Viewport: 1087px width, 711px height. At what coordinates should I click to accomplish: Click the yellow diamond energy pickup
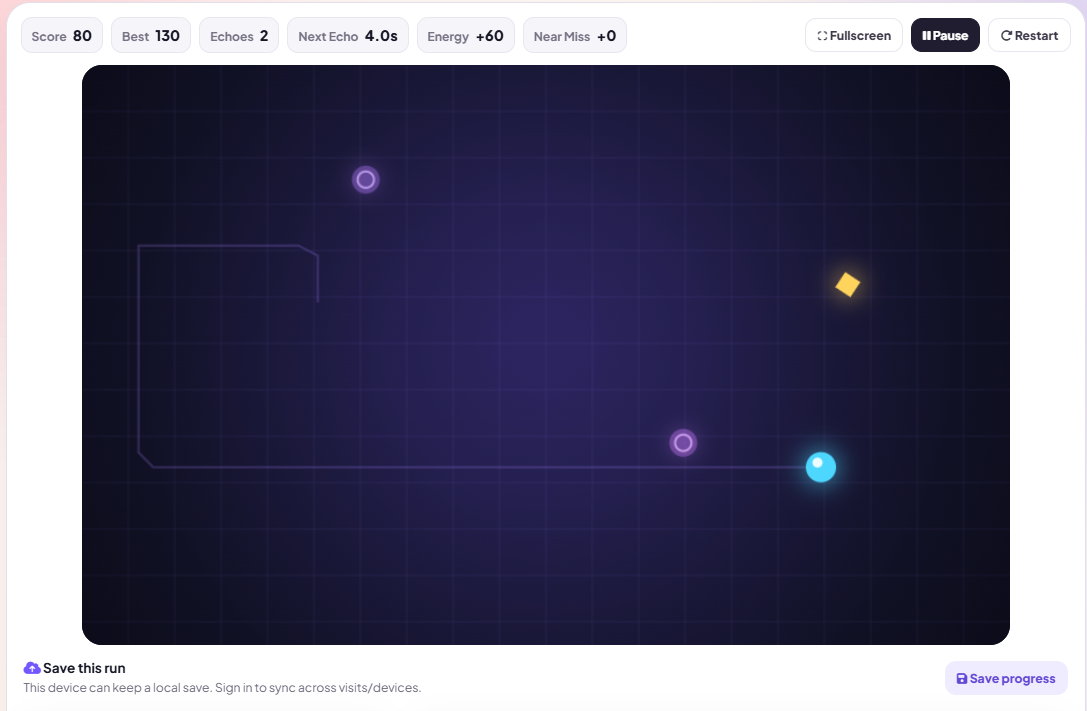tap(847, 284)
